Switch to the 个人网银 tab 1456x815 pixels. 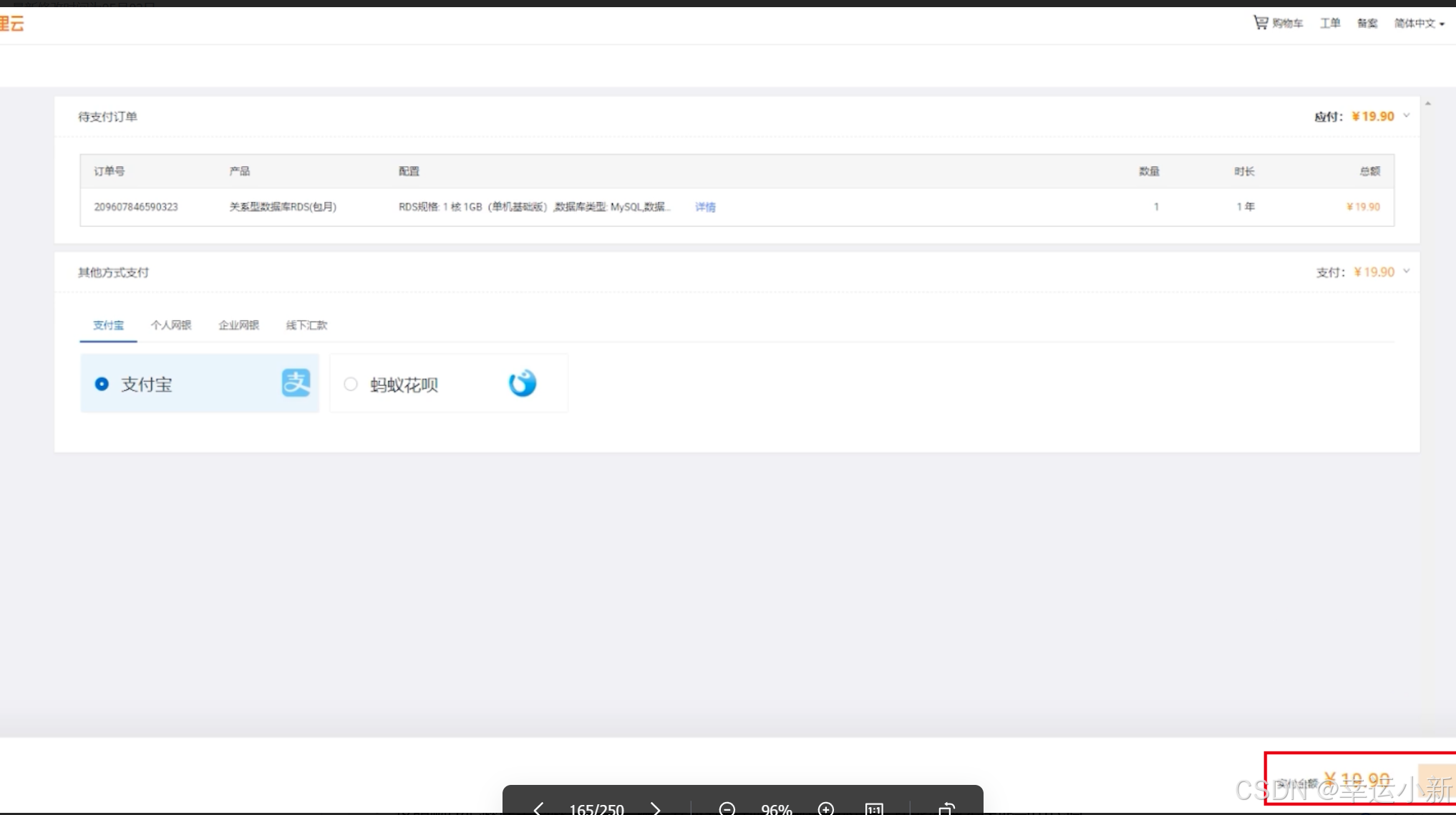tap(170, 325)
